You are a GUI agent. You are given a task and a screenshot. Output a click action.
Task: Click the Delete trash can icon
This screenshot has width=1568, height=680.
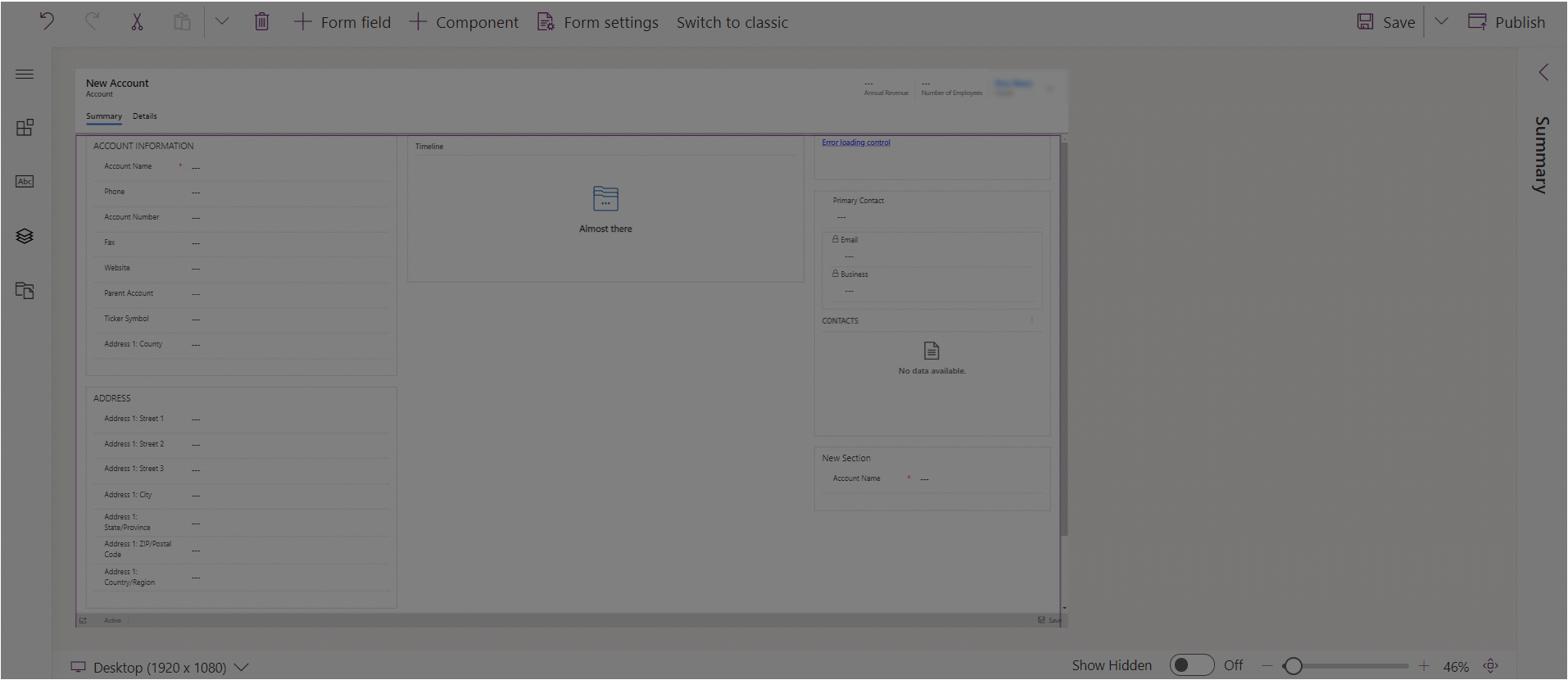(261, 21)
